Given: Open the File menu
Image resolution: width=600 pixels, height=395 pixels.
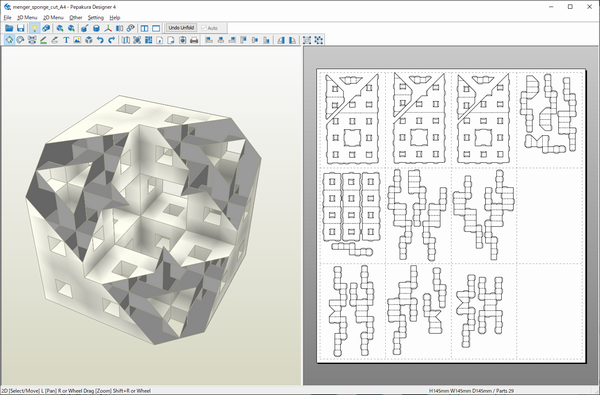Looking at the screenshot, I should coord(7,18).
